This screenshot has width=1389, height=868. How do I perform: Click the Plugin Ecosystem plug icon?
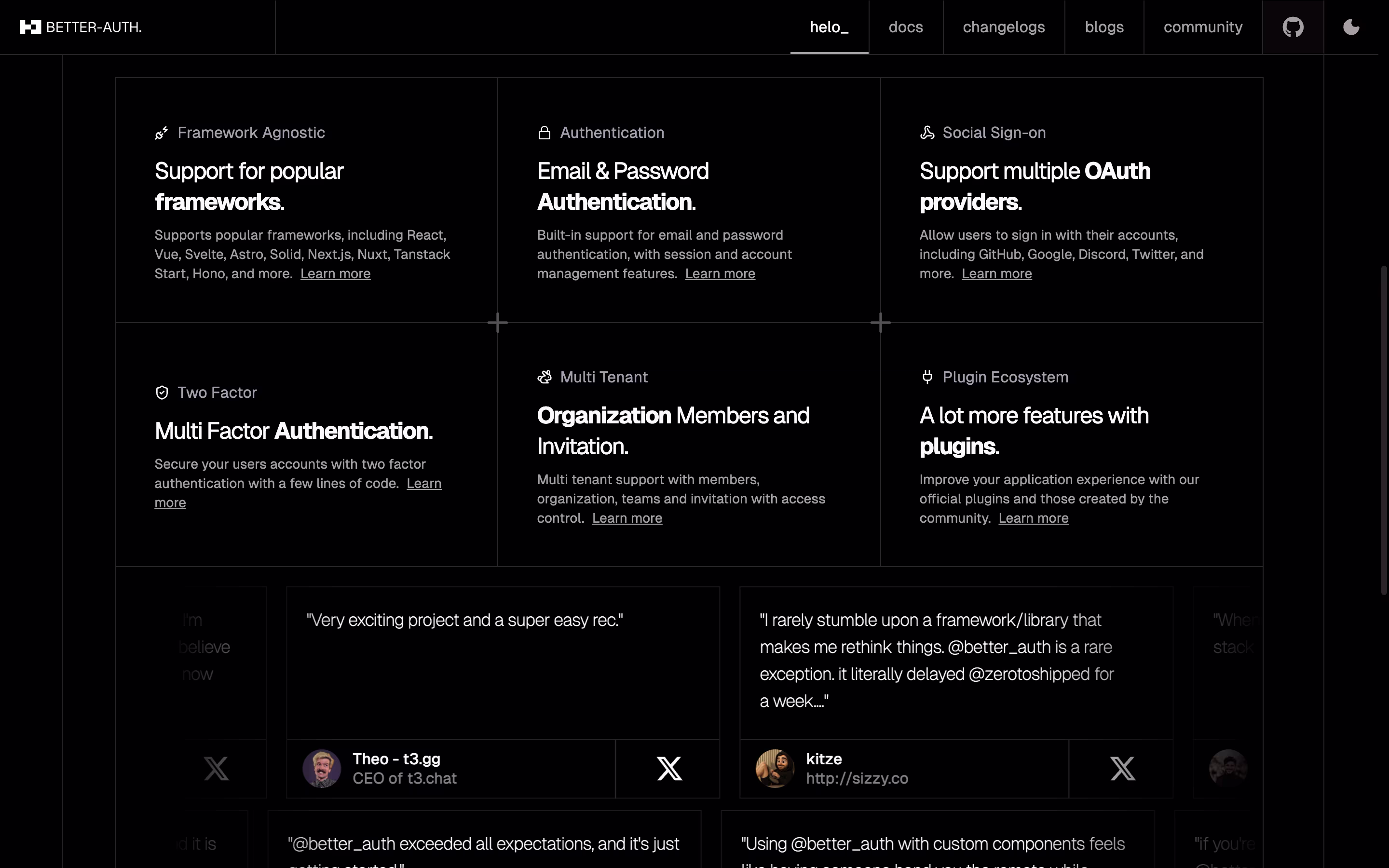927,377
